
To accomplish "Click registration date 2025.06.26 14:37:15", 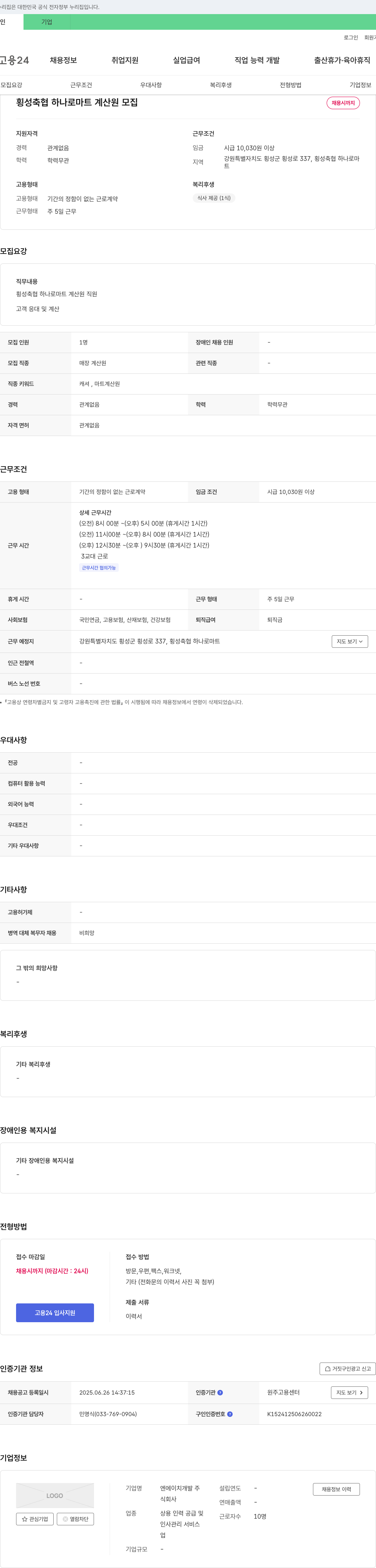I will coord(107,1392).
